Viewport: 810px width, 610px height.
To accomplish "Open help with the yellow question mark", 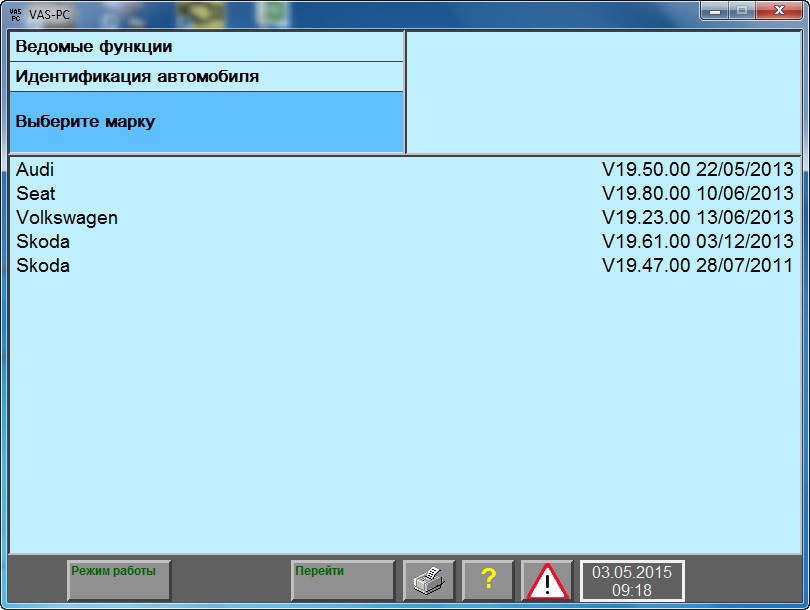I will [488, 581].
